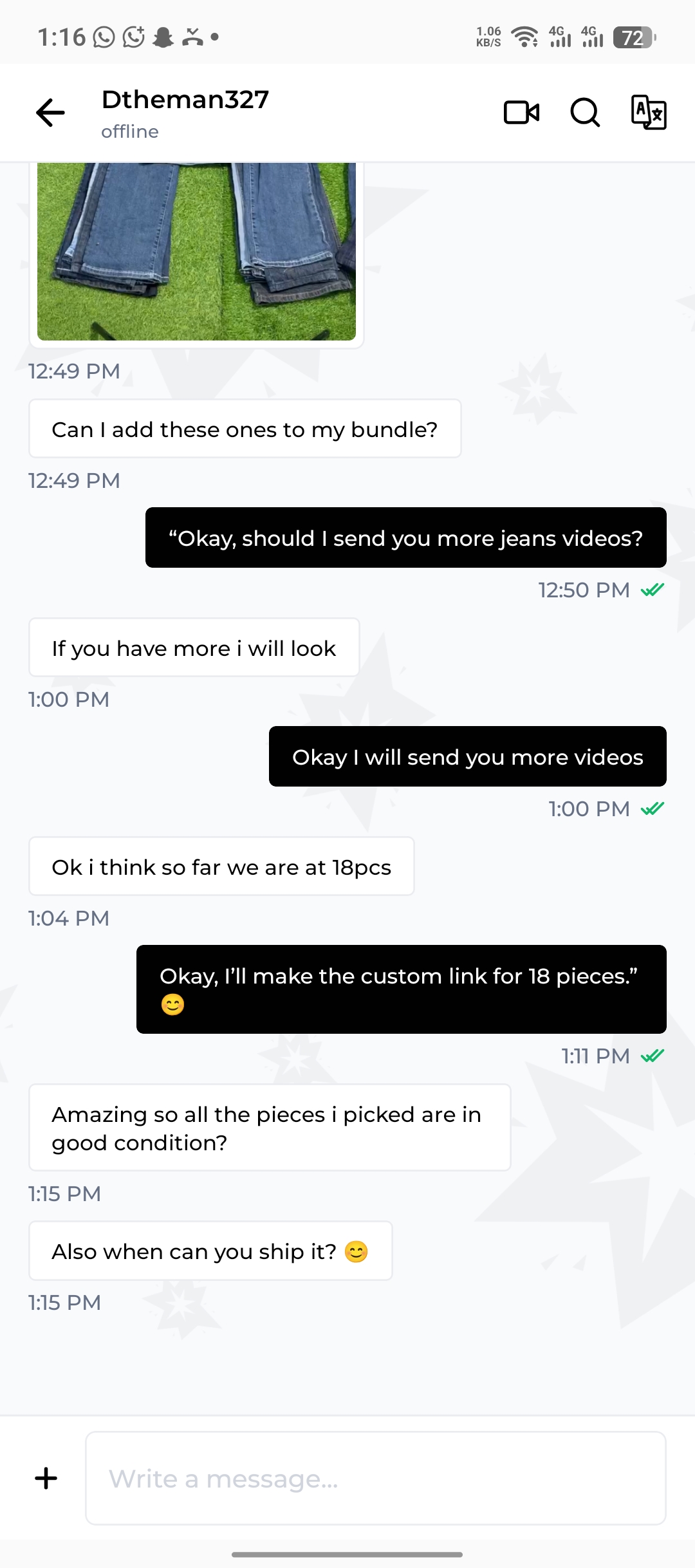Viewport: 695px width, 1568px height.
Task: Start a video call with Dtheman327
Action: coord(521,113)
